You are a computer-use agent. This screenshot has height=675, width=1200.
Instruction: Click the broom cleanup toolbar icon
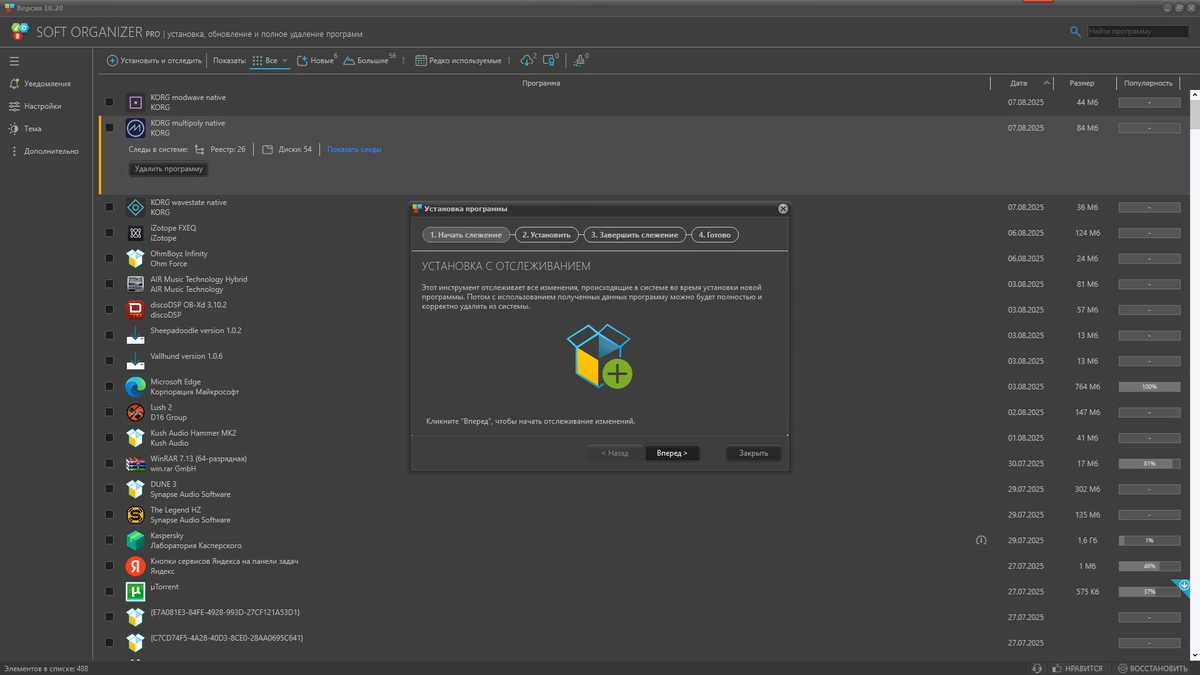(580, 61)
